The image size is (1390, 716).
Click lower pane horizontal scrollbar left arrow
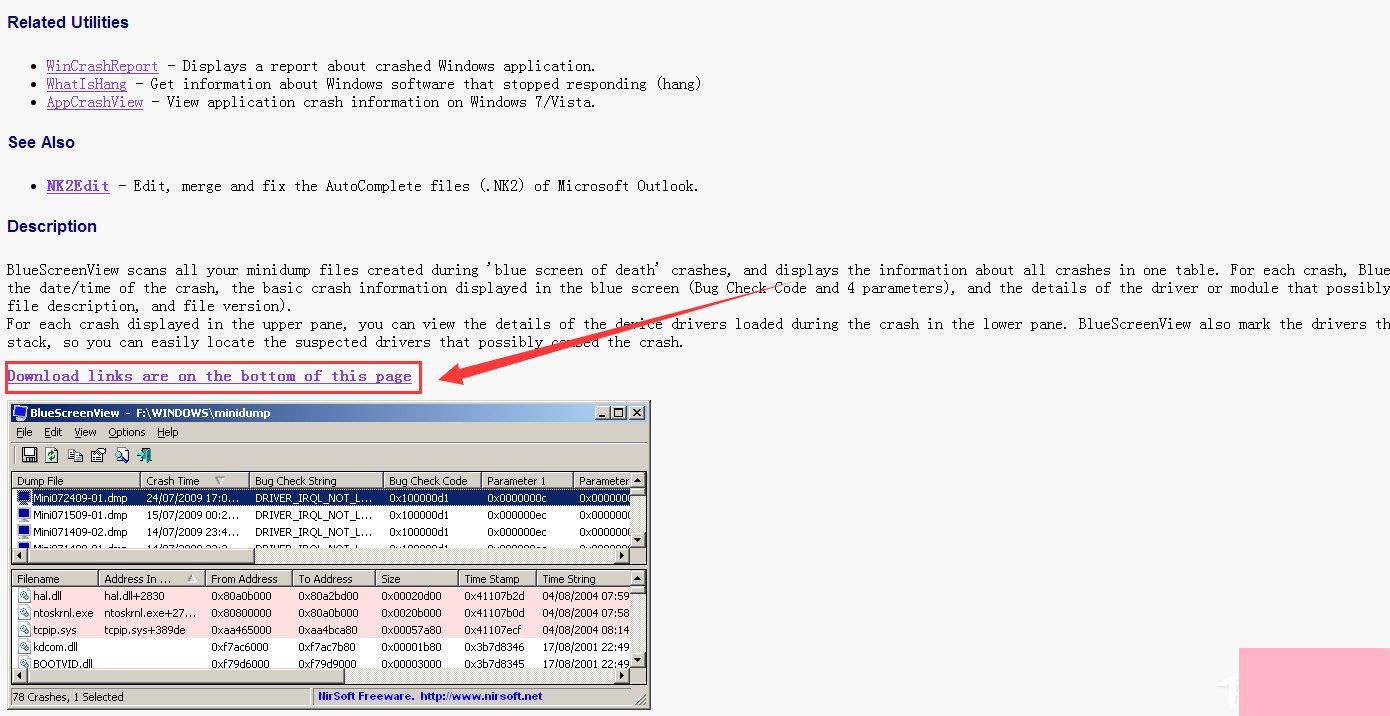click(x=21, y=676)
